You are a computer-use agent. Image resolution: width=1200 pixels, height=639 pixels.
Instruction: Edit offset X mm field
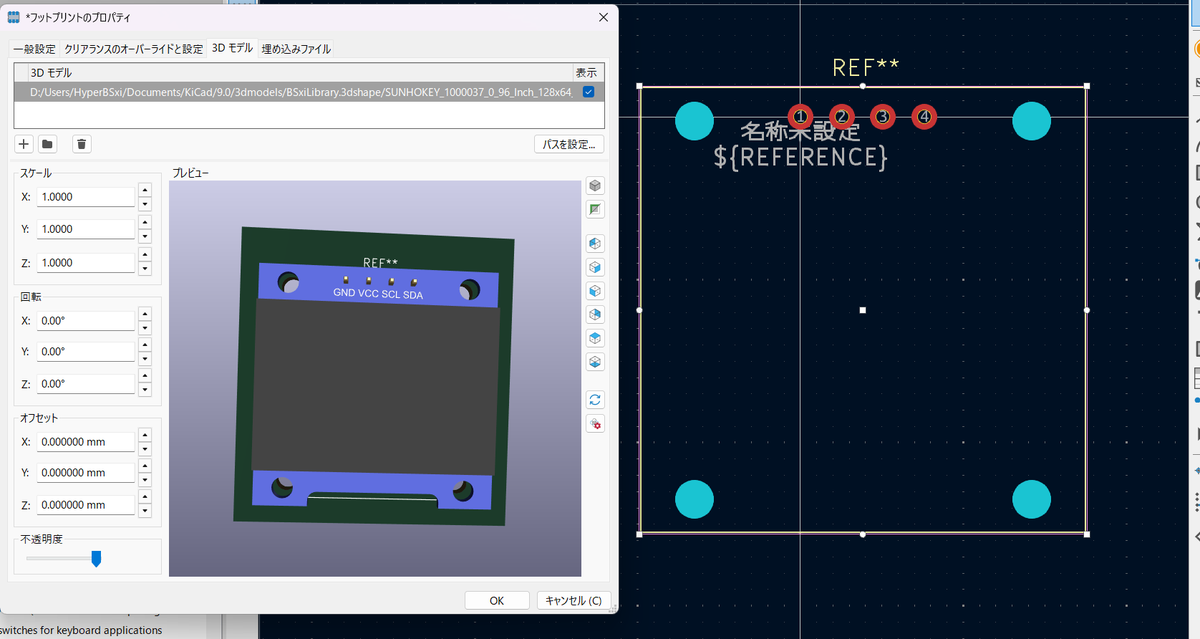86,441
